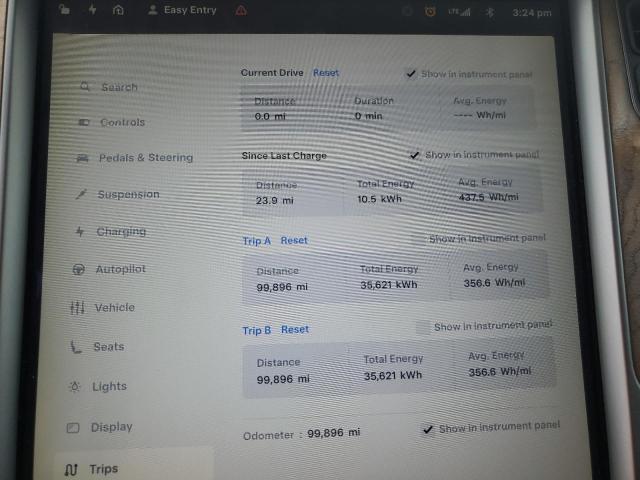Open the HomeLink garage icon
The height and width of the screenshot is (480, 640).
[x=119, y=10]
